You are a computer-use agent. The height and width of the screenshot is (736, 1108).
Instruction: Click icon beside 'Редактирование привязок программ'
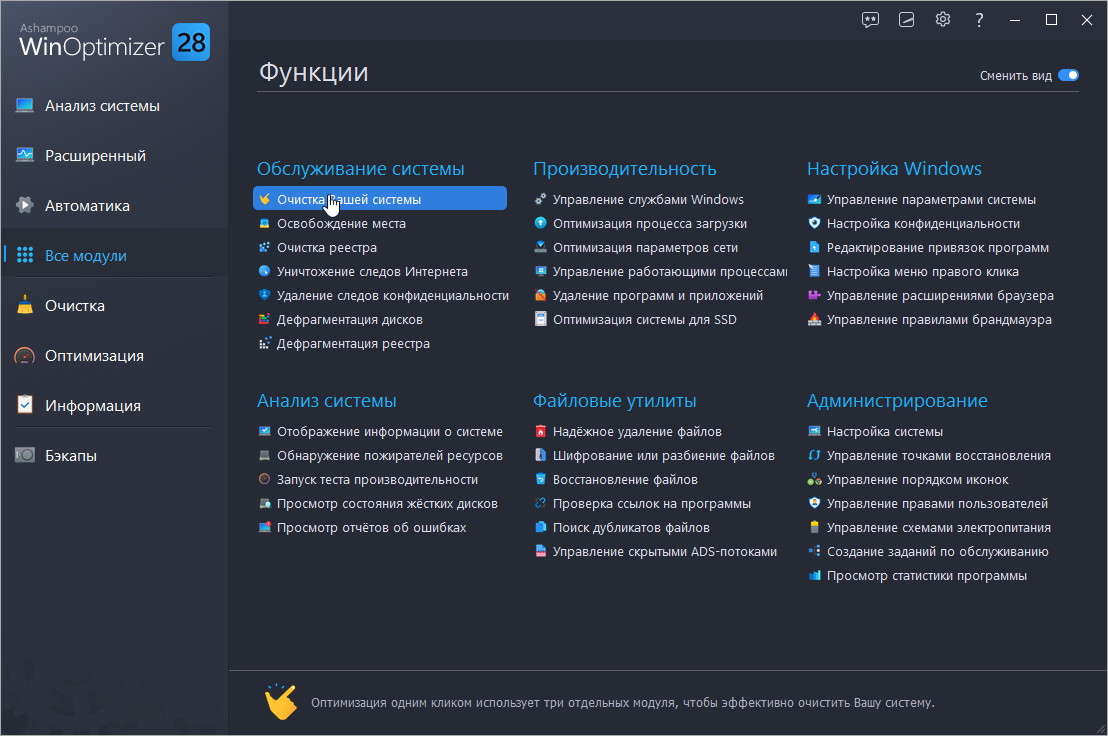[814, 247]
